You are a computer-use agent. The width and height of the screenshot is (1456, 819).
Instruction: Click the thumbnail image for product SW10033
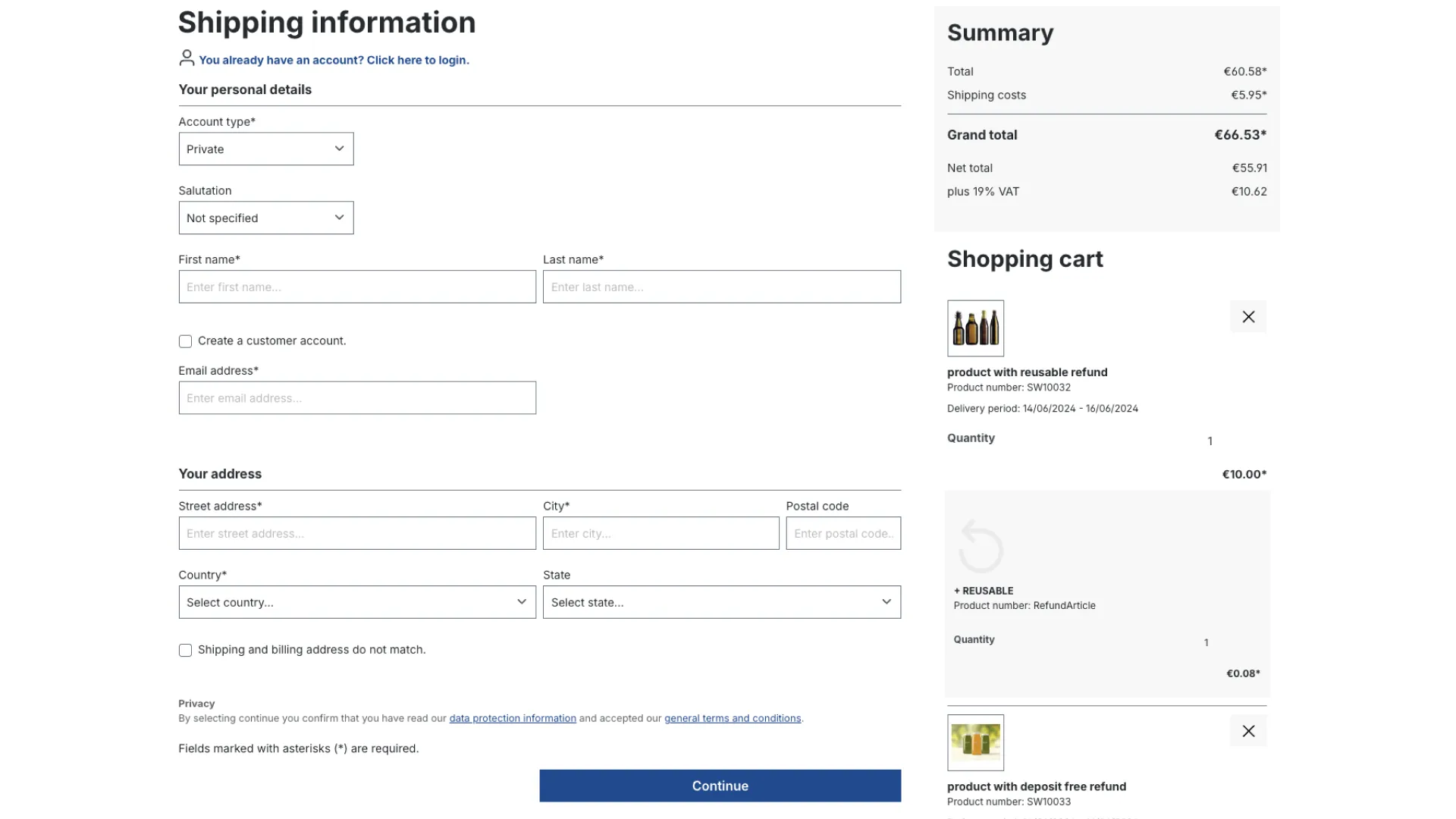pyautogui.click(x=974, y=742)
